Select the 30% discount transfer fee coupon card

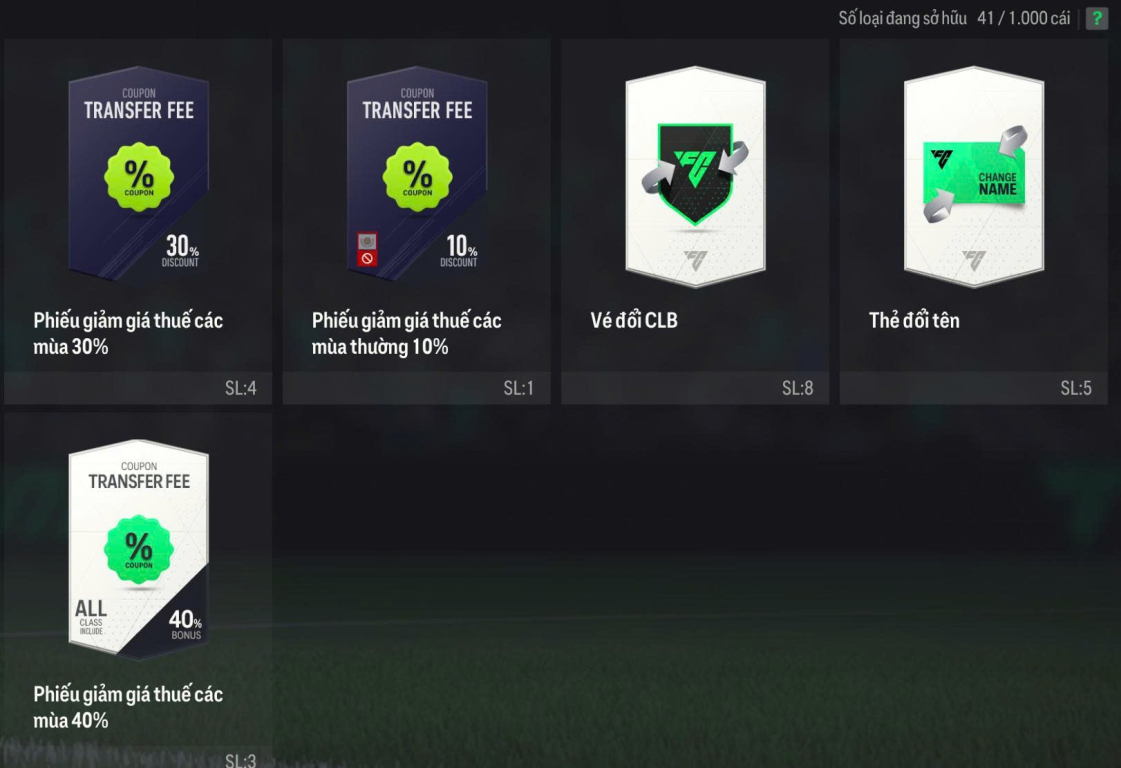tap(139, 174)
